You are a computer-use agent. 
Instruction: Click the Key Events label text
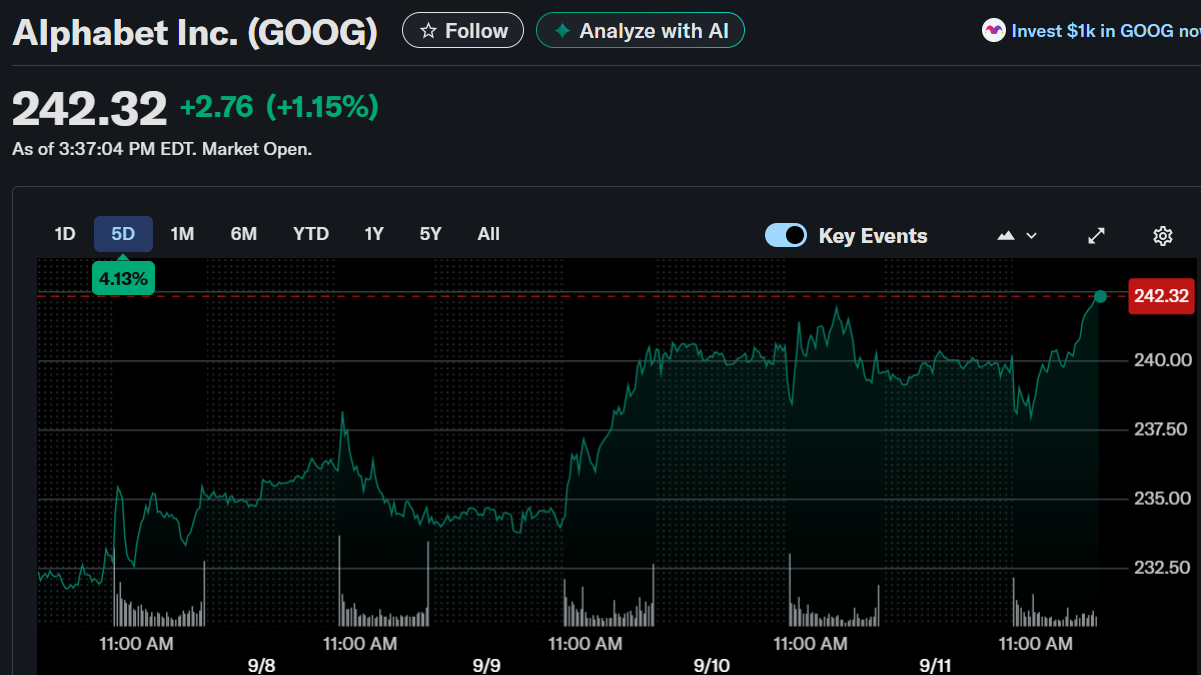873,236
